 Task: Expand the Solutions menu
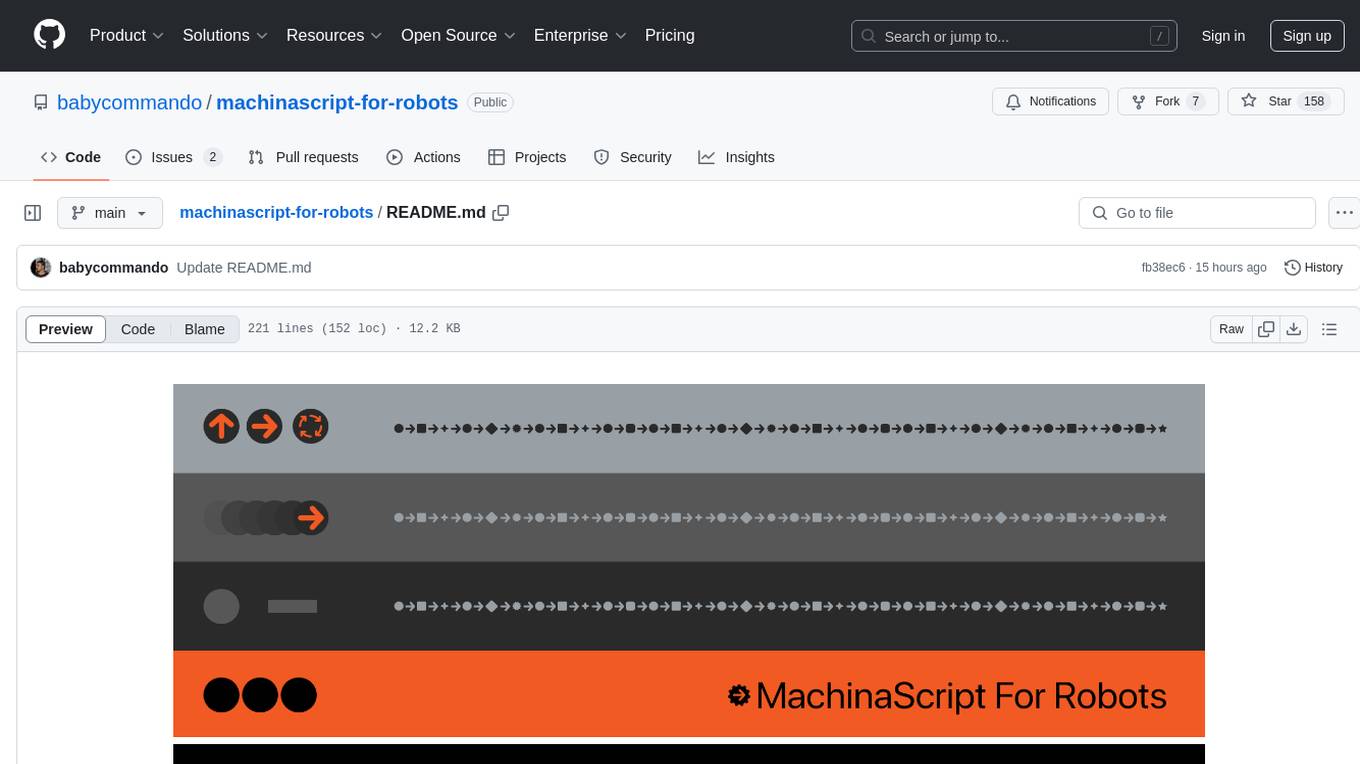pos(225,35)
